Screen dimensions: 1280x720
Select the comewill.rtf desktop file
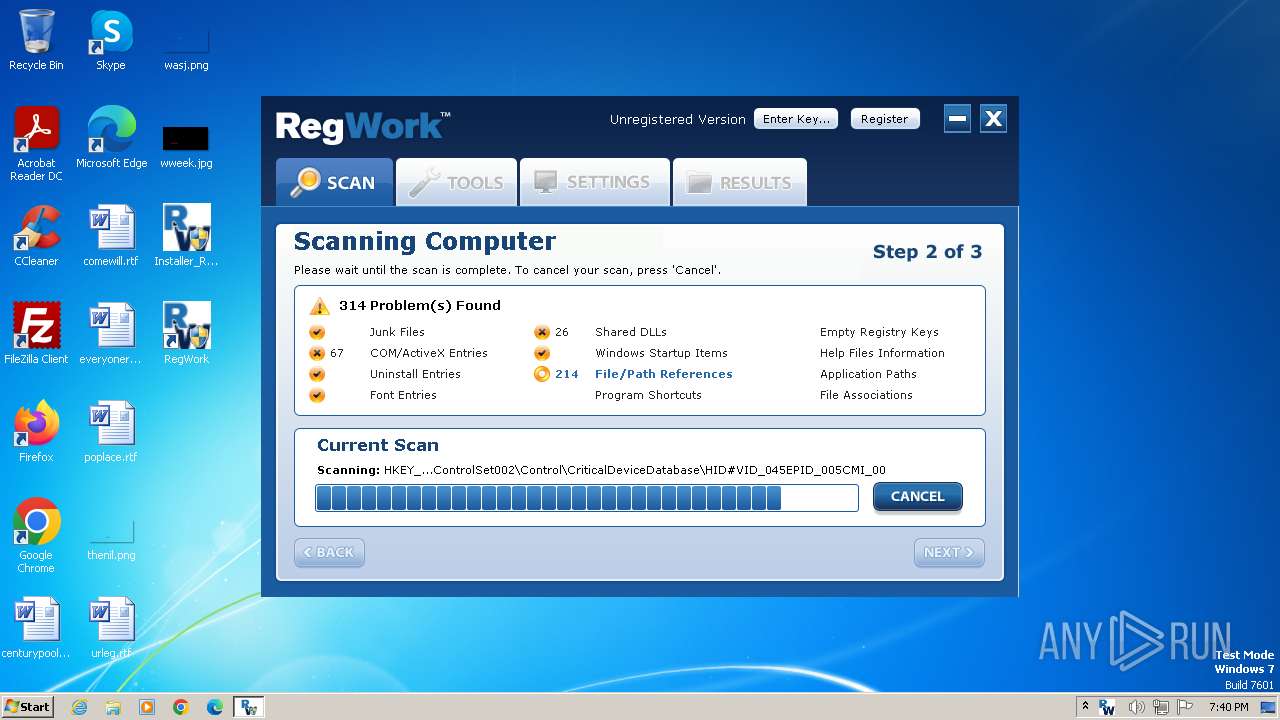click(x=111, y=237)
